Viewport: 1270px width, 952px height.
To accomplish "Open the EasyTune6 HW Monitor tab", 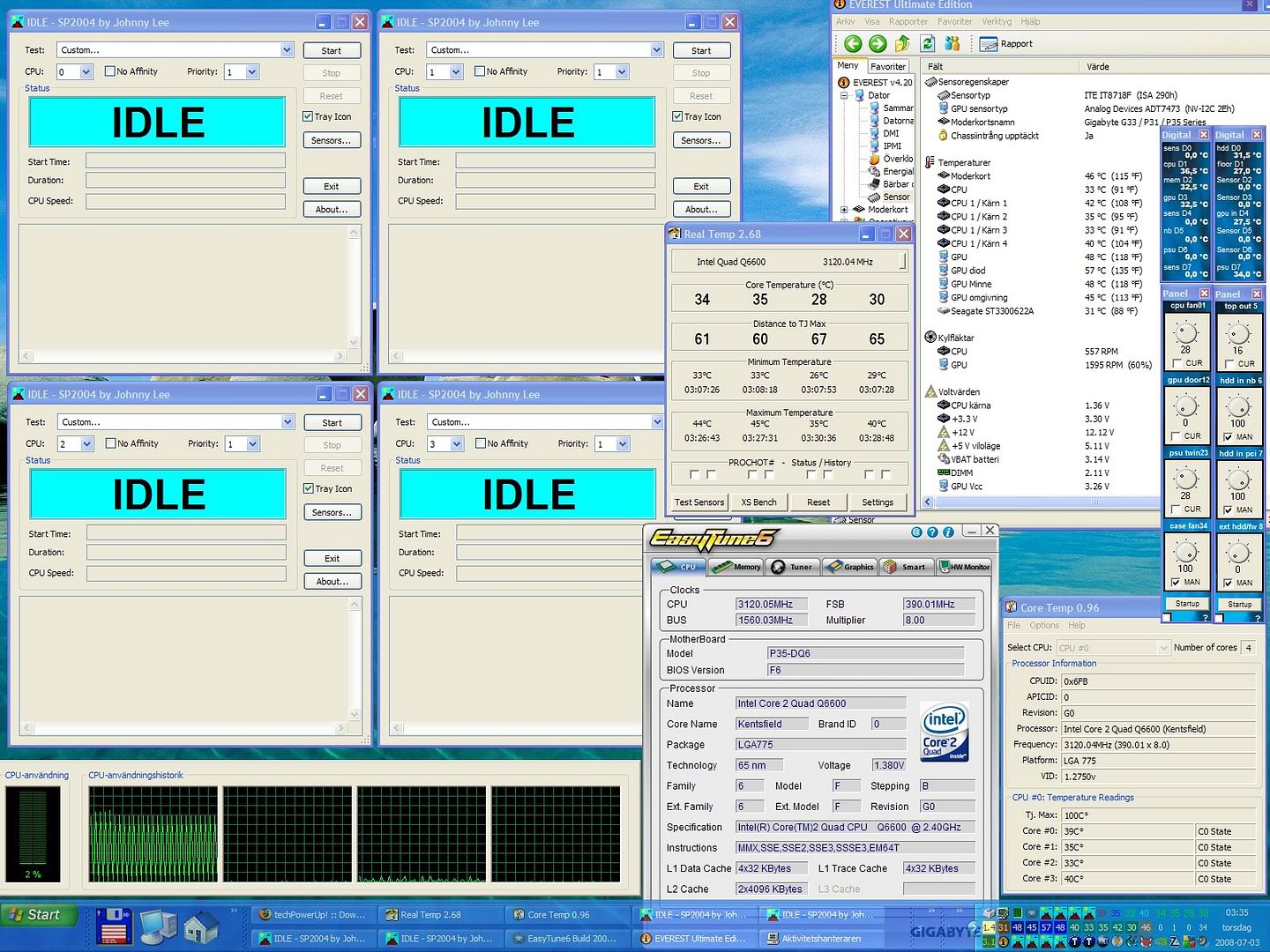I will click(x=964, y=567).
